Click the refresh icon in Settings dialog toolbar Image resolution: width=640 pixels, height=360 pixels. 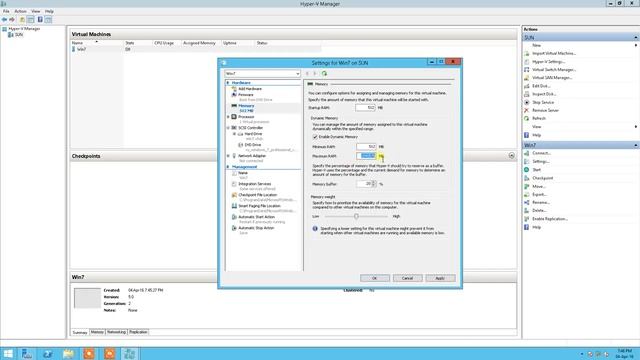pyautogui.click(x=324, y=73)
